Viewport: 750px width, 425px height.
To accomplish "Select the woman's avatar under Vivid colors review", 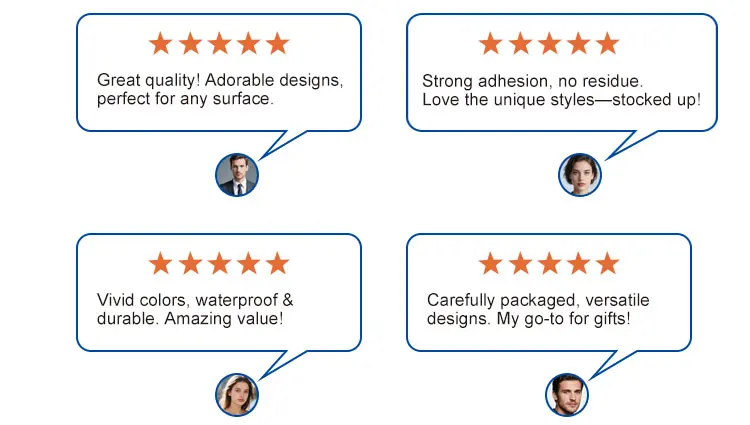I will click(x=237, y=394).
